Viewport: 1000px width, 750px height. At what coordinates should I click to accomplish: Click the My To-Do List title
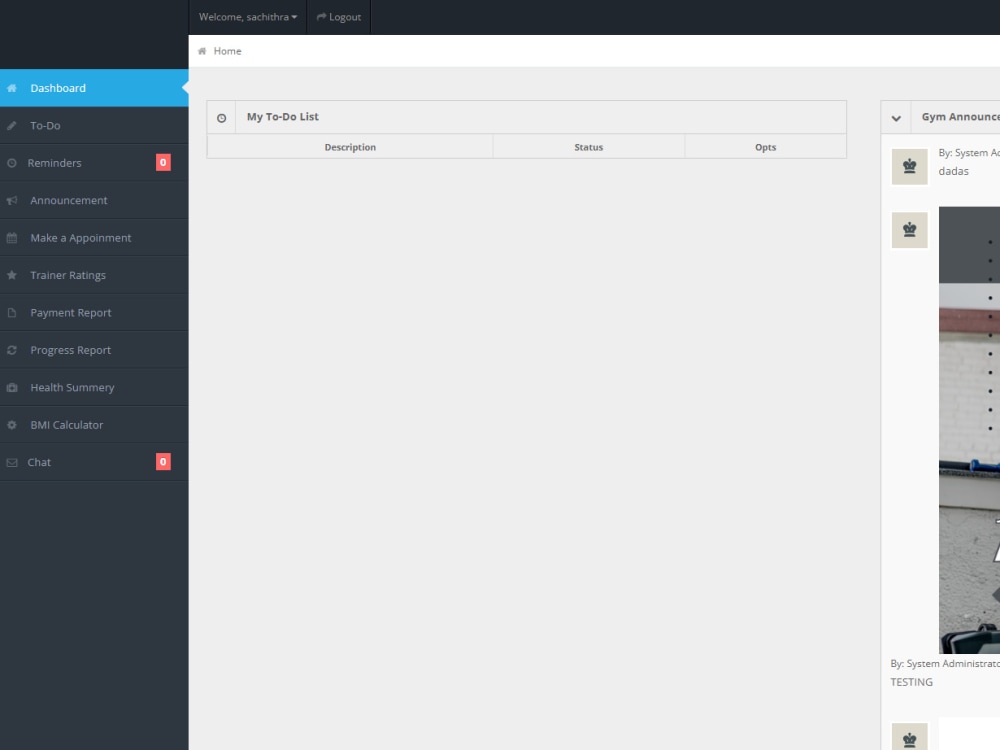click(x=283, y=117)
